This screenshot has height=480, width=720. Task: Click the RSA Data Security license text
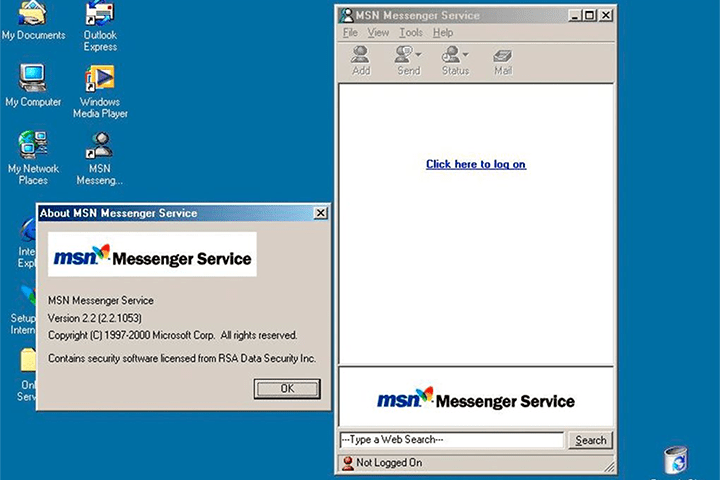click(182, 358)
